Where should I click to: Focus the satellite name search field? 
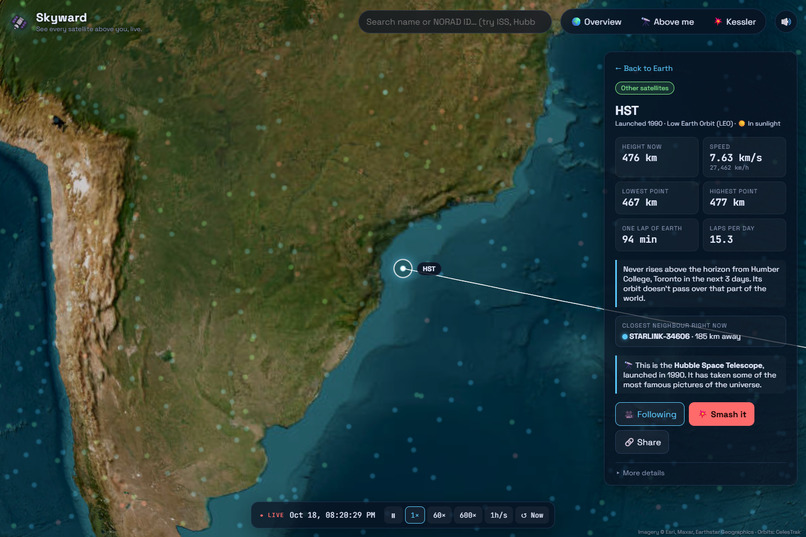[455, 22]
